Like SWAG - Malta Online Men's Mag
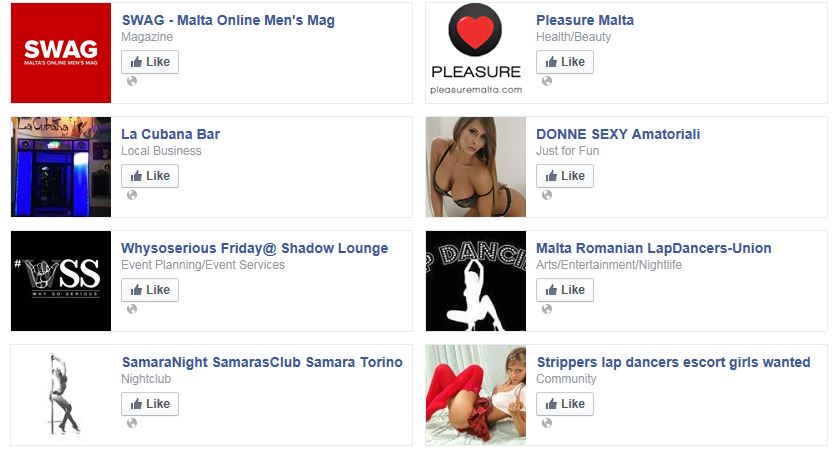 click(150, 62)
